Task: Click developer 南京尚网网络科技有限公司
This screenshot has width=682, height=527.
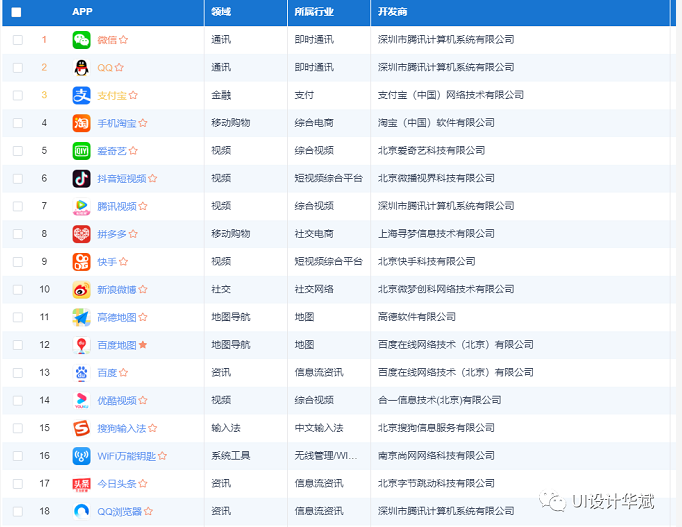Action: [x=436, y=456]
